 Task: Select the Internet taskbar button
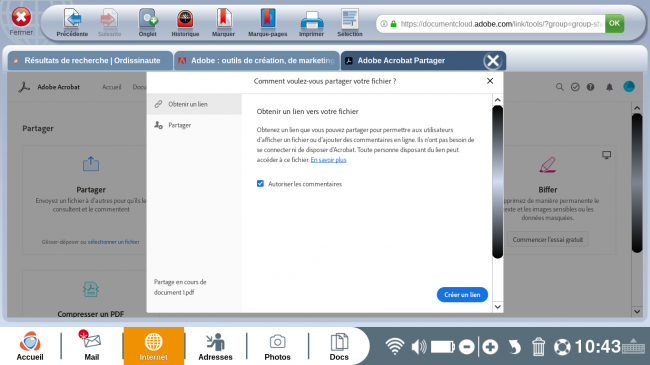coord(153,346)
